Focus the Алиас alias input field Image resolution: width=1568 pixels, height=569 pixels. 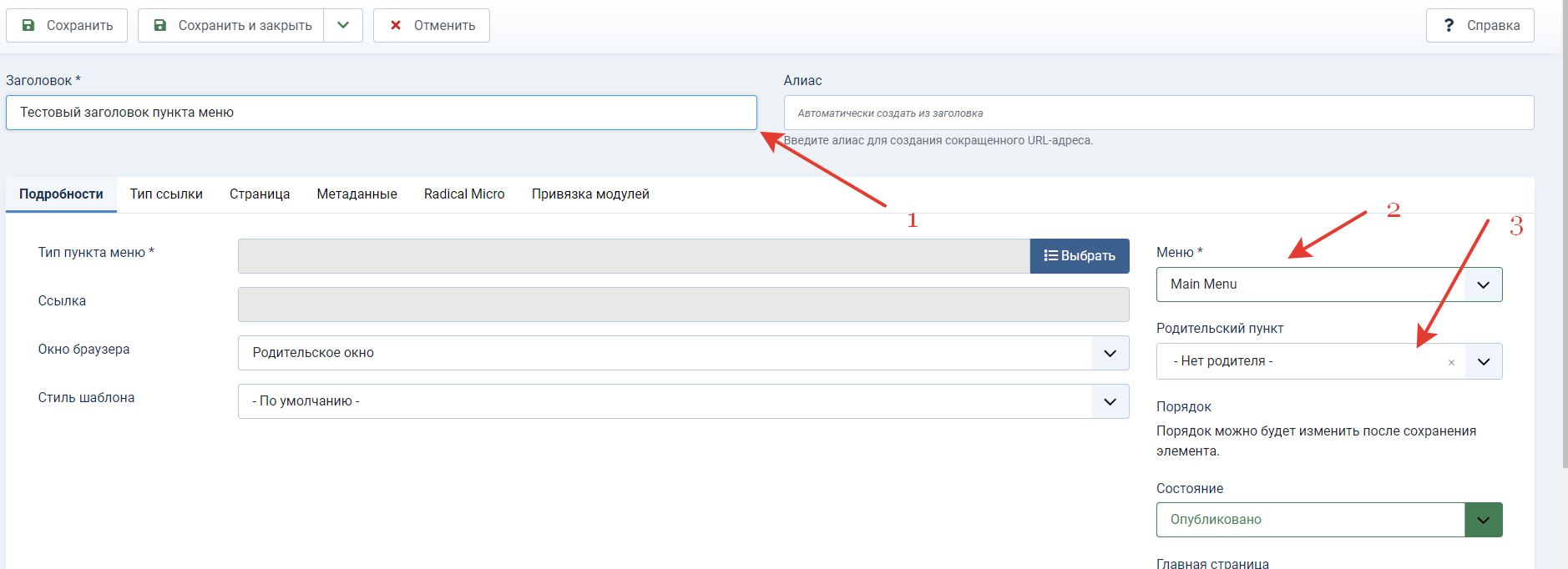[1159, 113]
